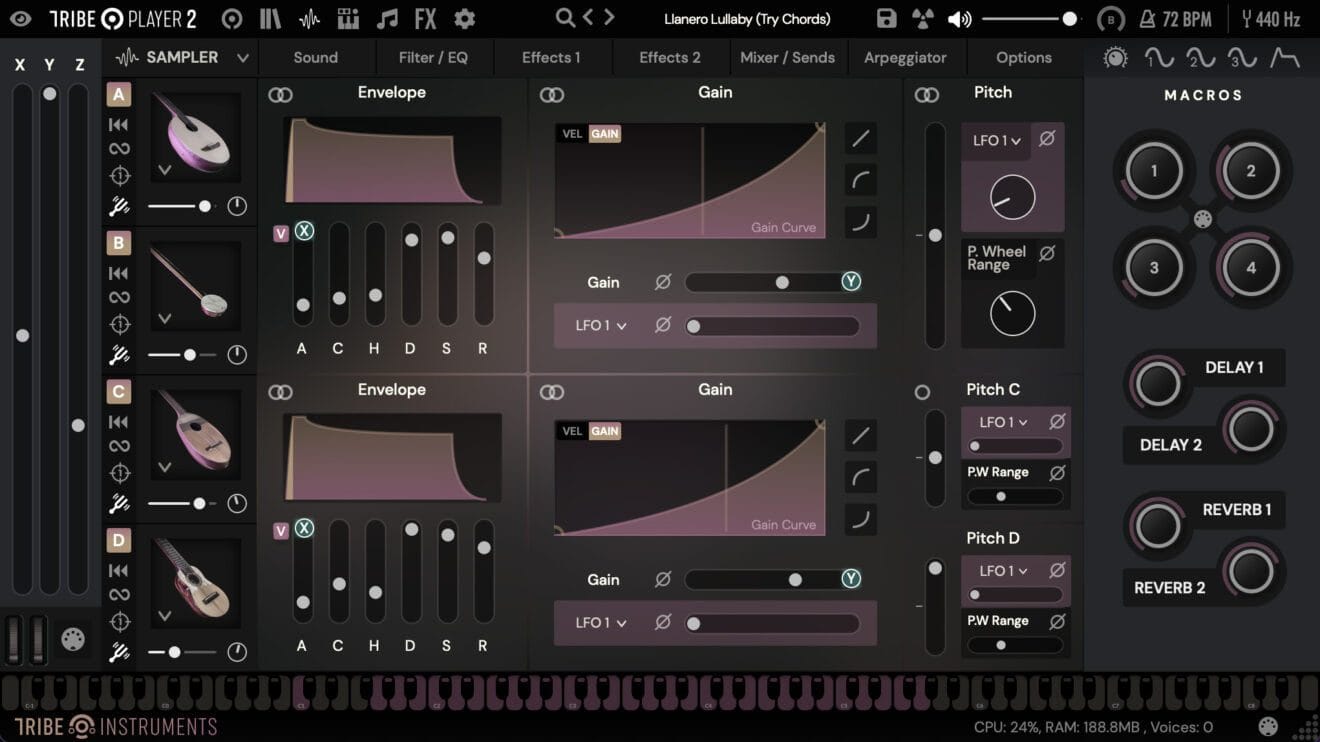This screenshot has width=1320, height=742.
Task: Click the library browser icon in the toolbar
Action: coord(270,18)
